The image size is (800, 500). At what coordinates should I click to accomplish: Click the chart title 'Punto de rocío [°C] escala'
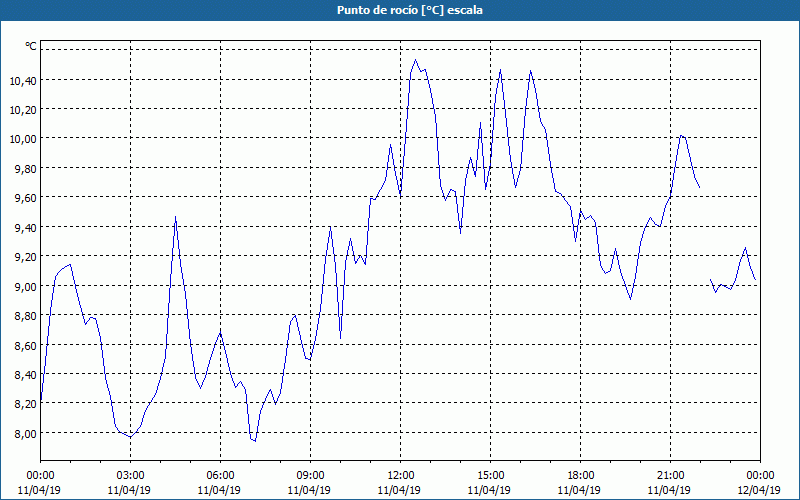[x=410, y=10]
